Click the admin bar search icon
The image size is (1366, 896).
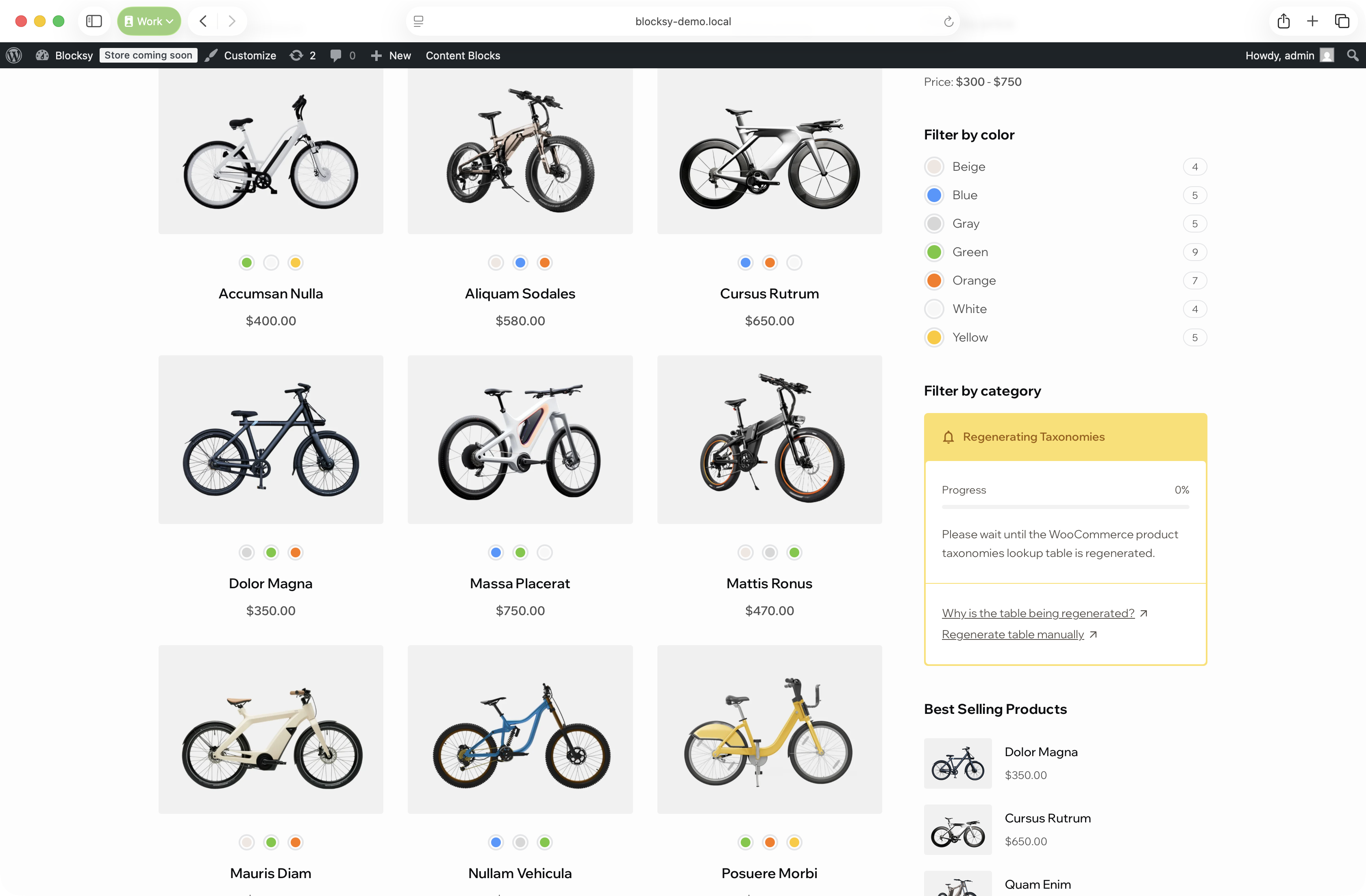(x=1352, y=56)
